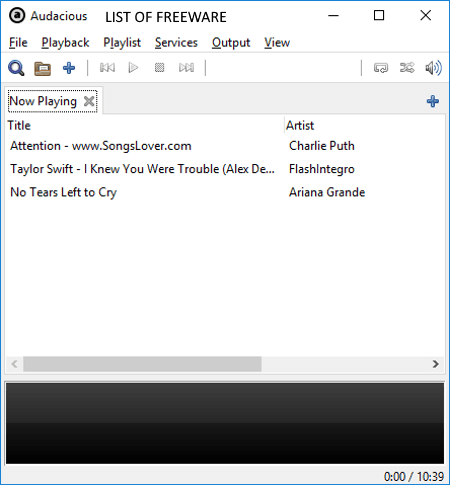This screenshot has width=450, height=485.
Task: Add a new playlist with the plus icon beside the tabs
Action: [433, 101]
